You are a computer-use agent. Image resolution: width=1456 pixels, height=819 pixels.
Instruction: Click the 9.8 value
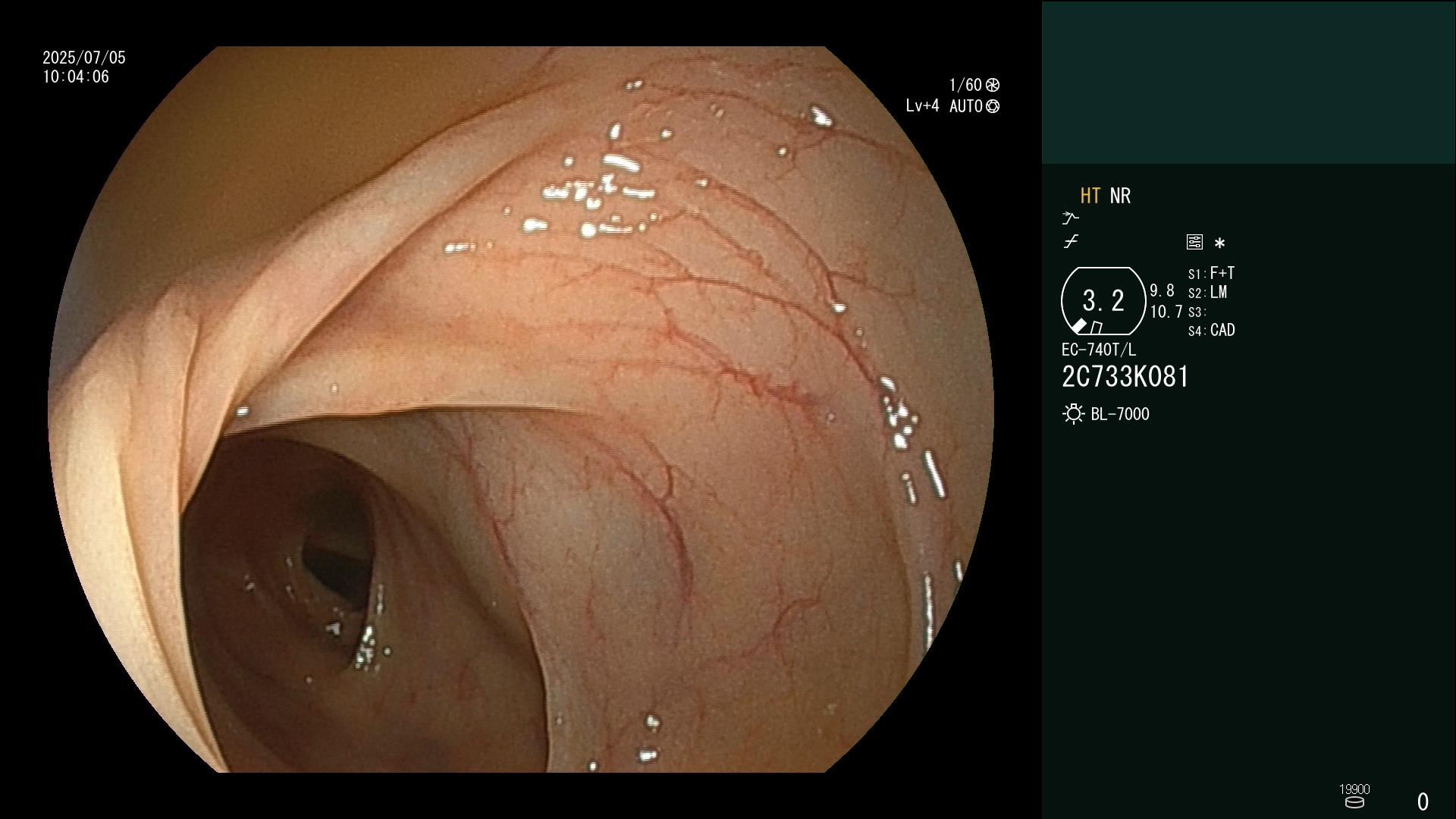1162,291
